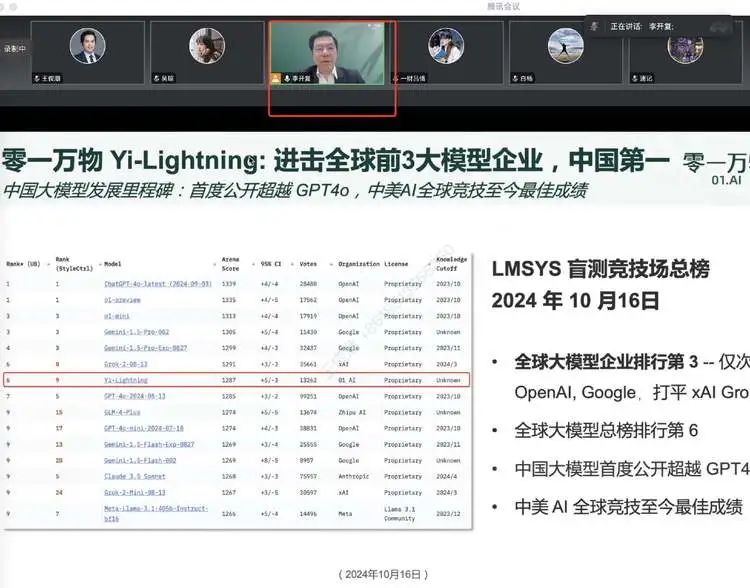Open the ChatGPT-4o-latest model link
Image resolution: width=750 pixels, height=588 pixels.
(158, 284)
